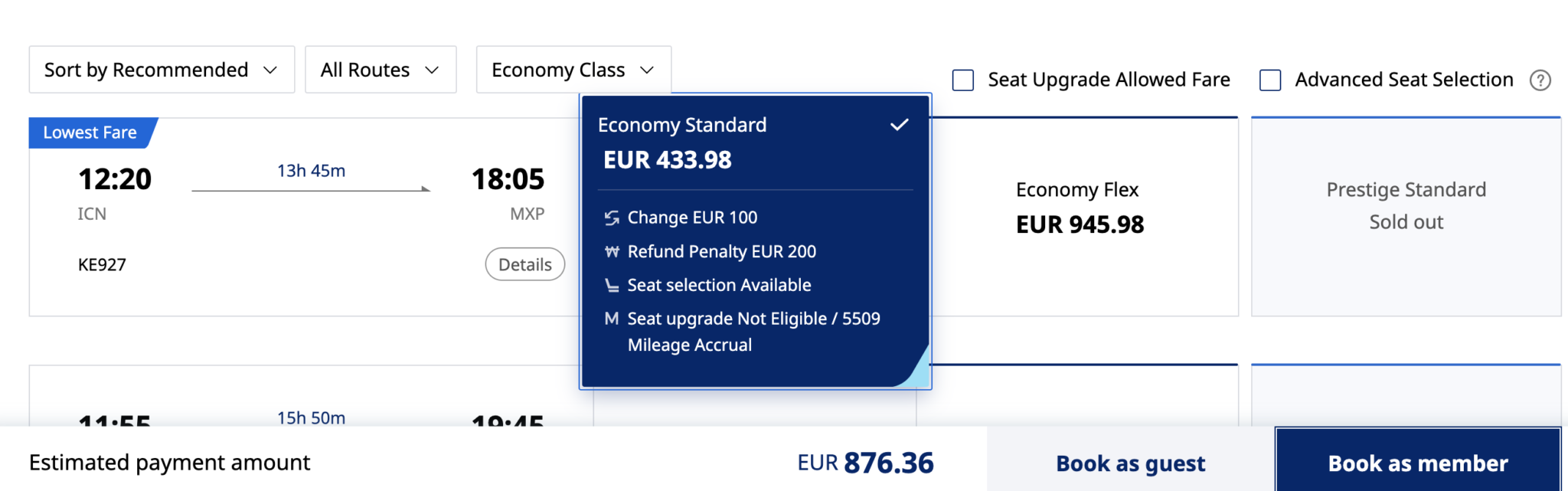This screenshot has width=1568, height=491.
Task: Click the seat selection seat icon
Action: coord(612,286)
